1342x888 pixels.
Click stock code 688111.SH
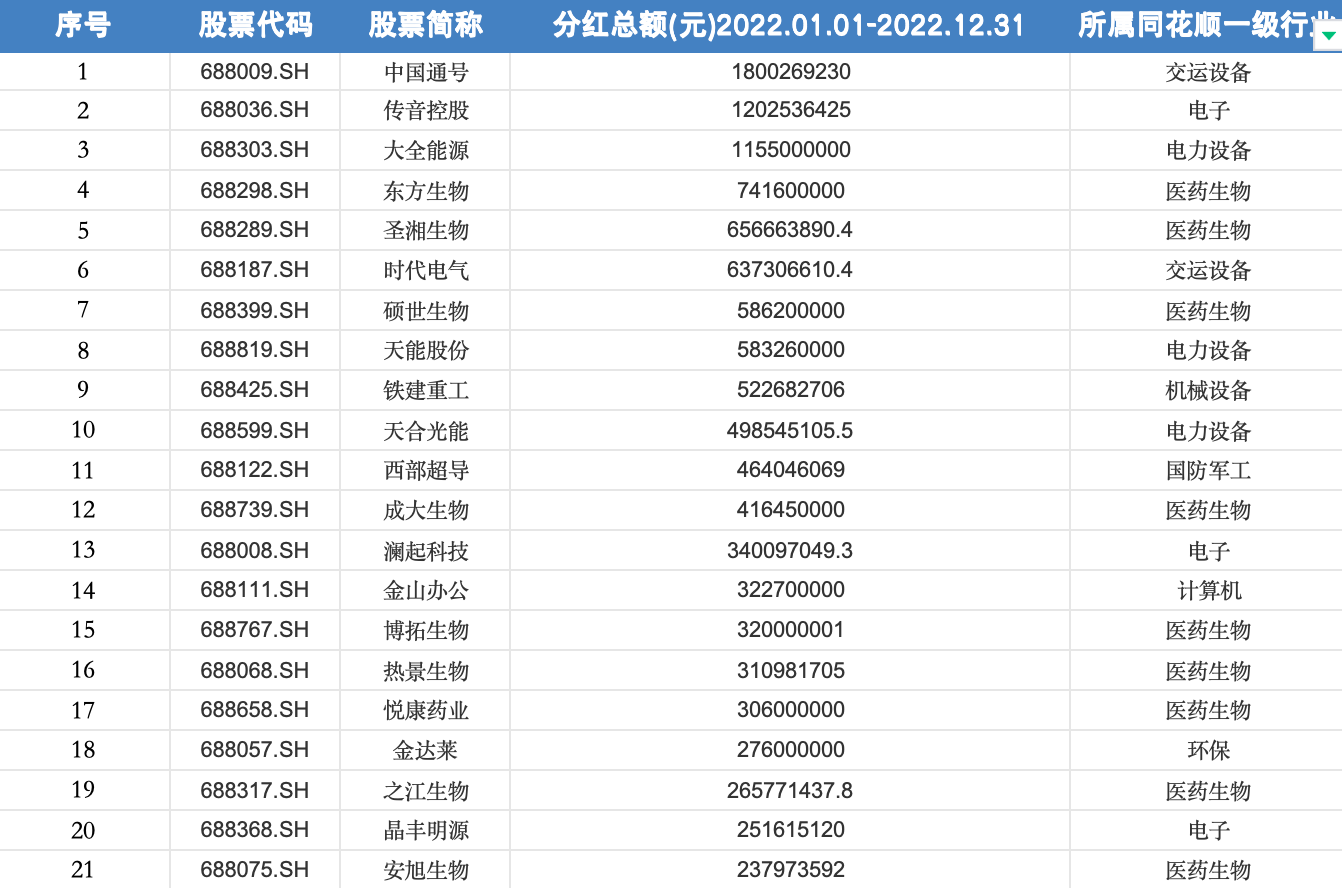pos(255,590)
